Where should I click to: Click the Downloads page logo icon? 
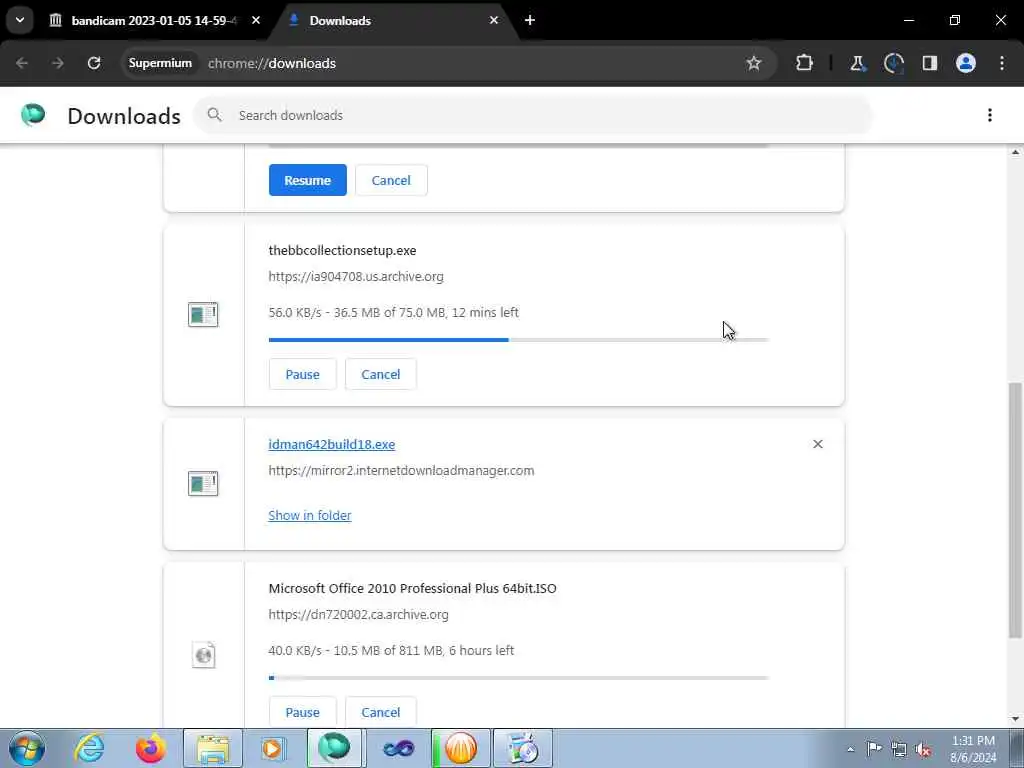(33, 115)
